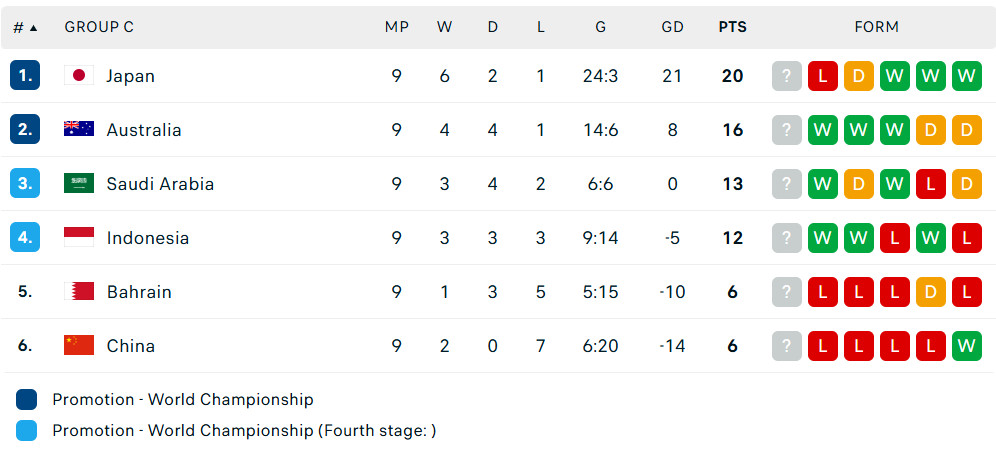
Task: Click the China flag icon
Action: 79,346
